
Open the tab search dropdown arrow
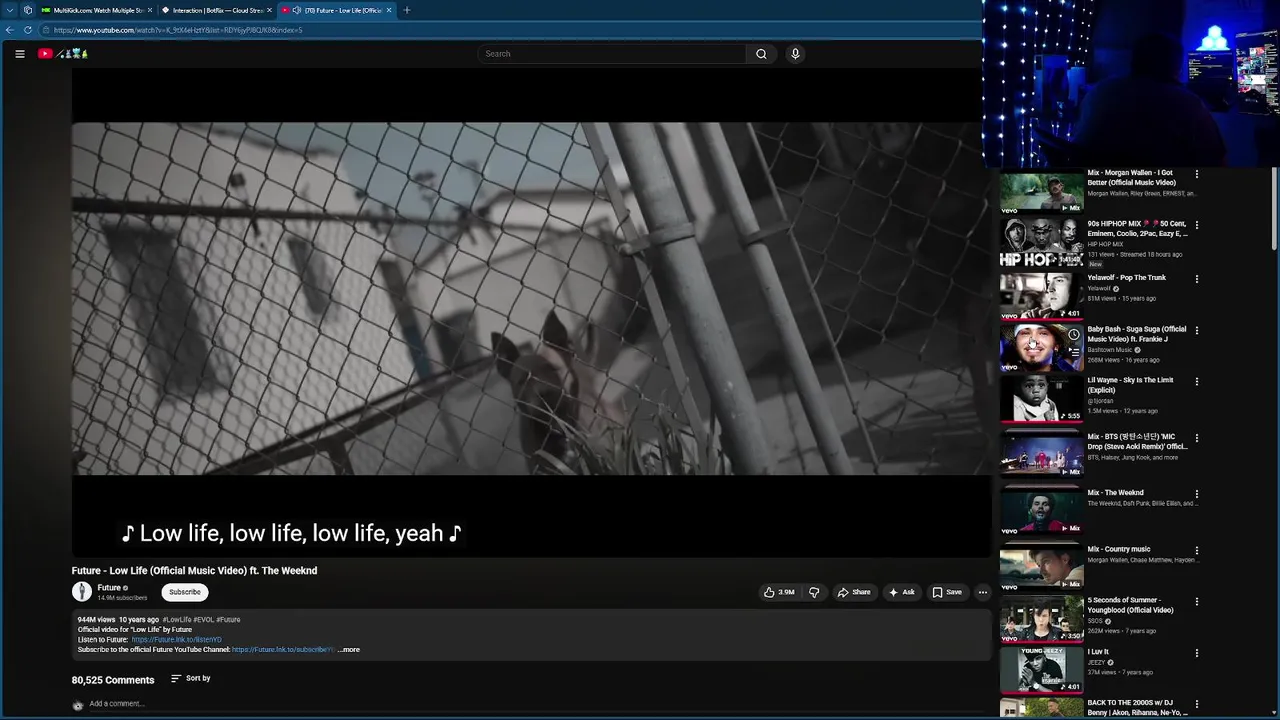(9, 10)
